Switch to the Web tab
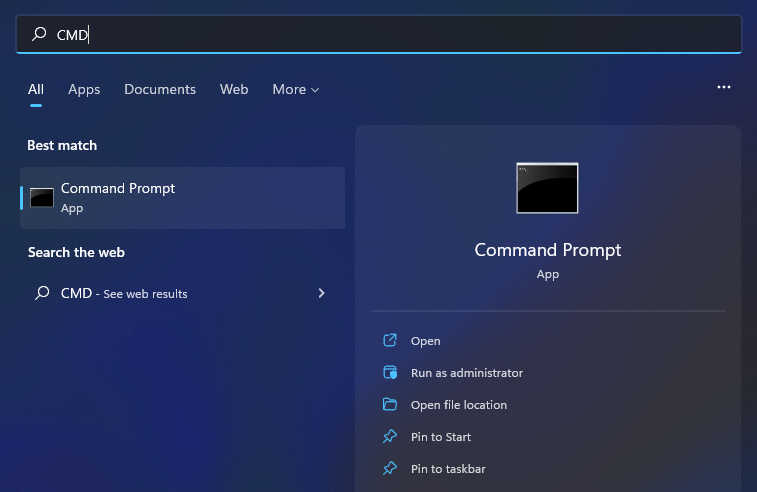The height and width of the screenshot is (492, 757). point(234,89)
